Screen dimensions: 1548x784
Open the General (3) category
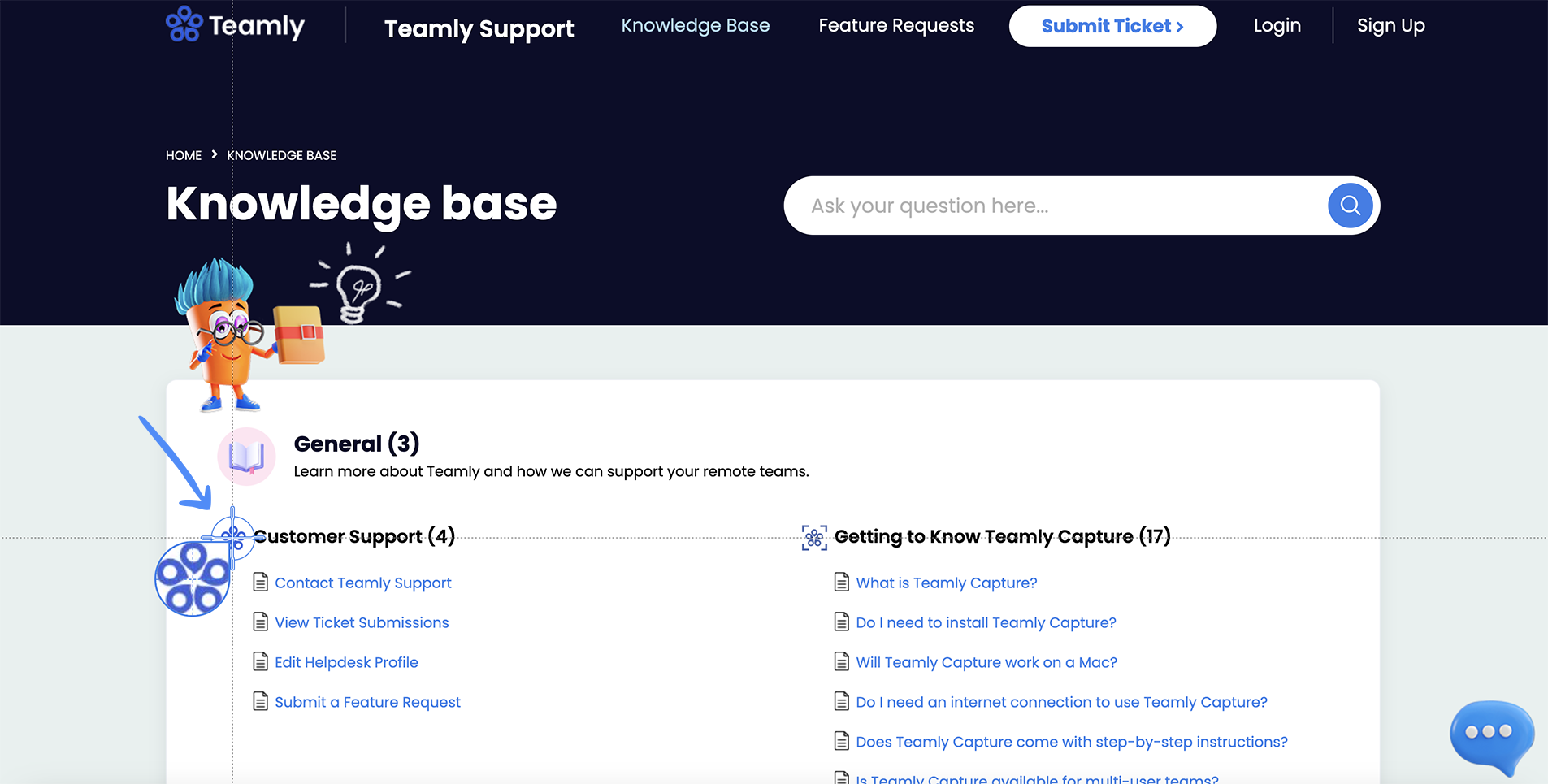[356, 444]
